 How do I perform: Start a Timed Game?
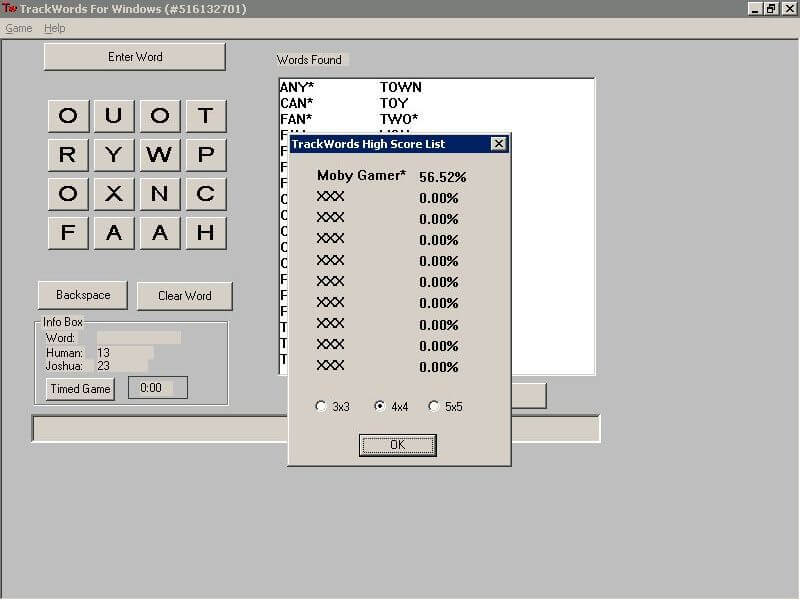[x=80, y=389]
